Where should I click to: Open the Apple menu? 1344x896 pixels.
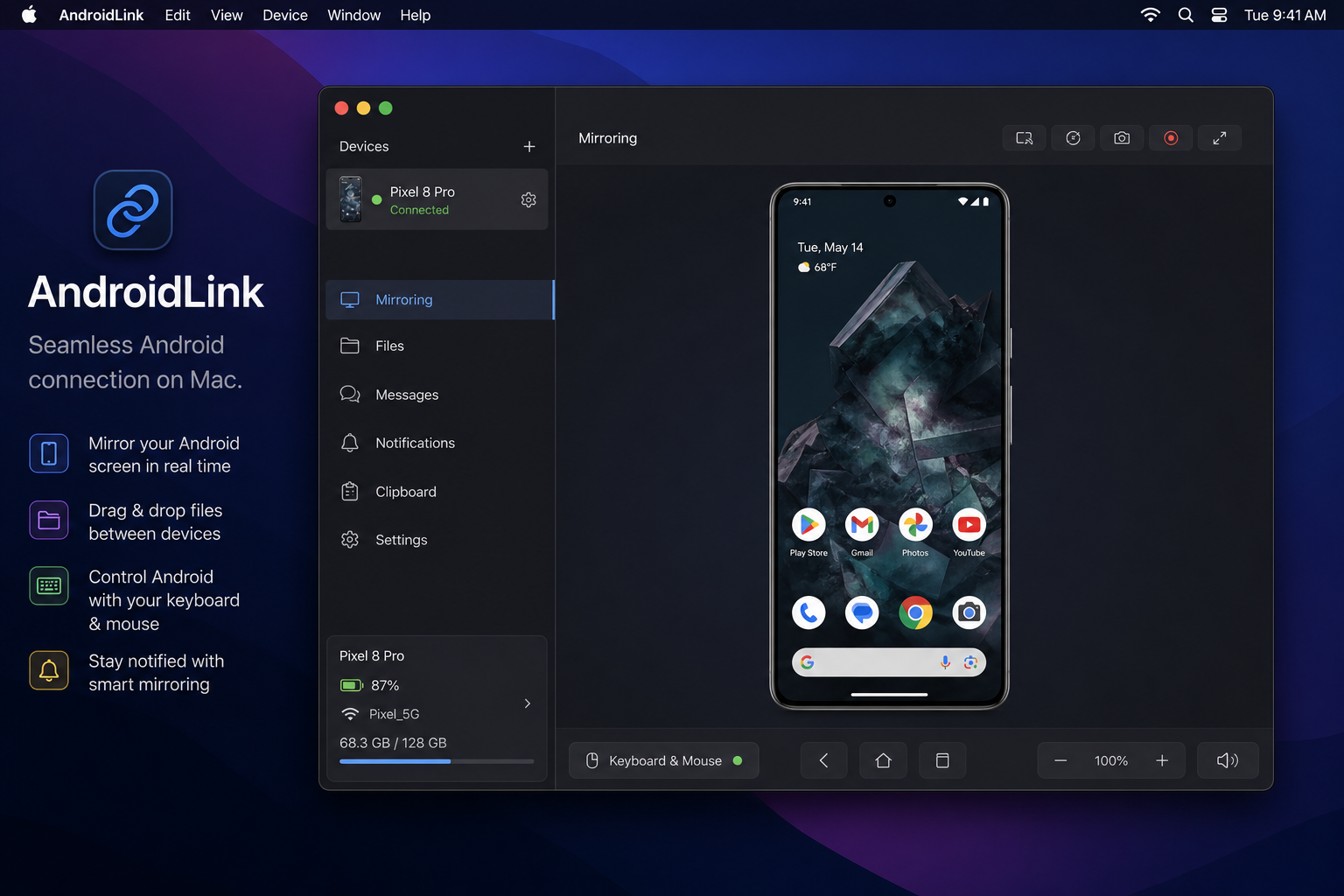pyautogui.click(x=29, y=15)
